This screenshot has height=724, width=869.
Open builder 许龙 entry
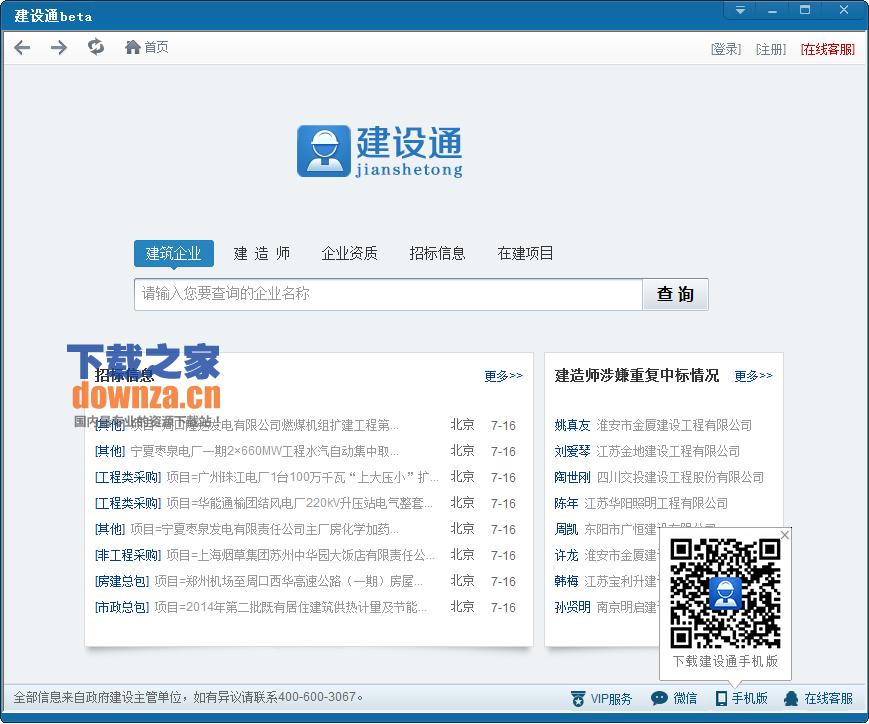pyautogui.click(x=566, y=555)
